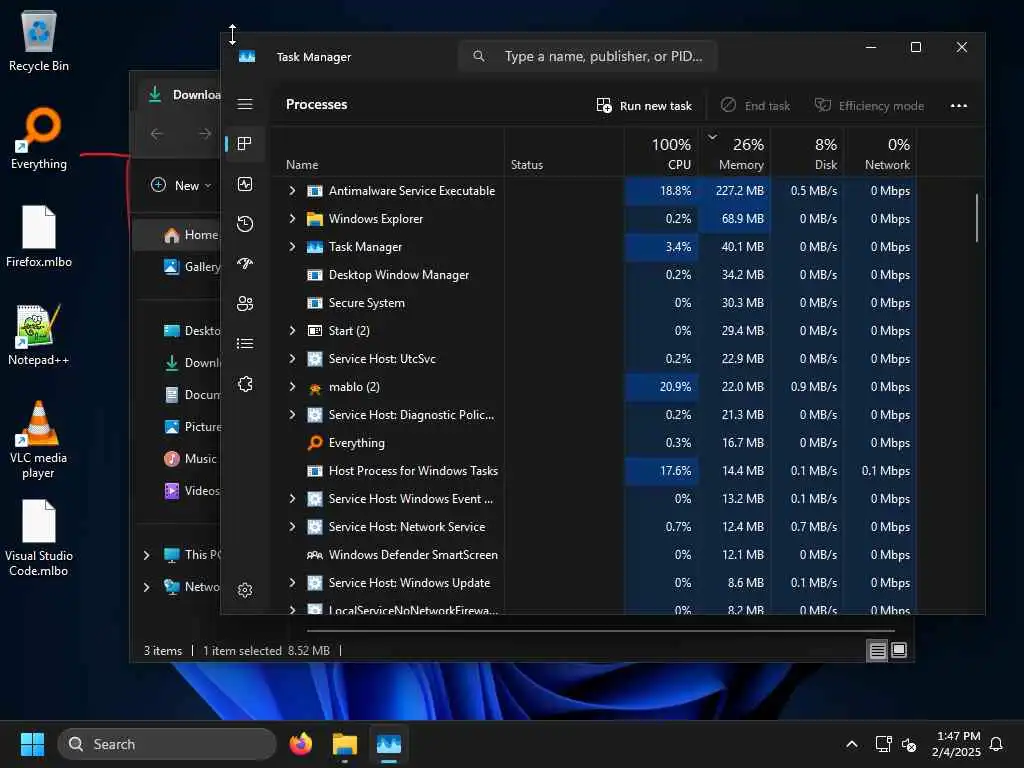Expand This PC in Explorer navigation pane

coord(146,555)
